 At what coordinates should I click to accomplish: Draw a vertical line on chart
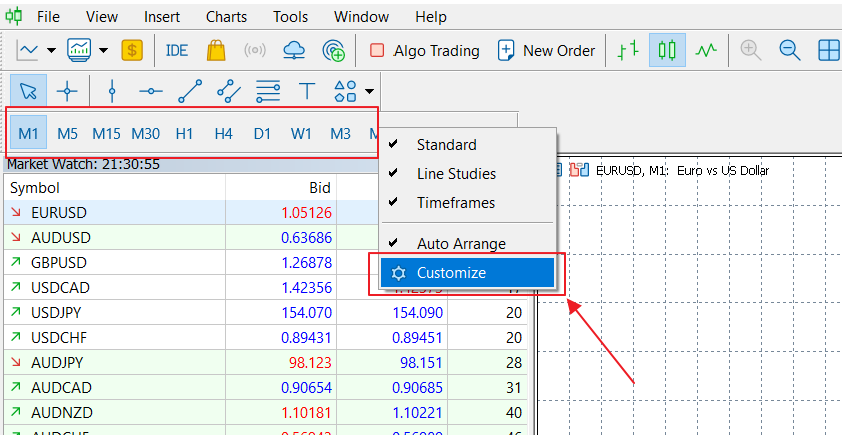[x=111, y=92]
